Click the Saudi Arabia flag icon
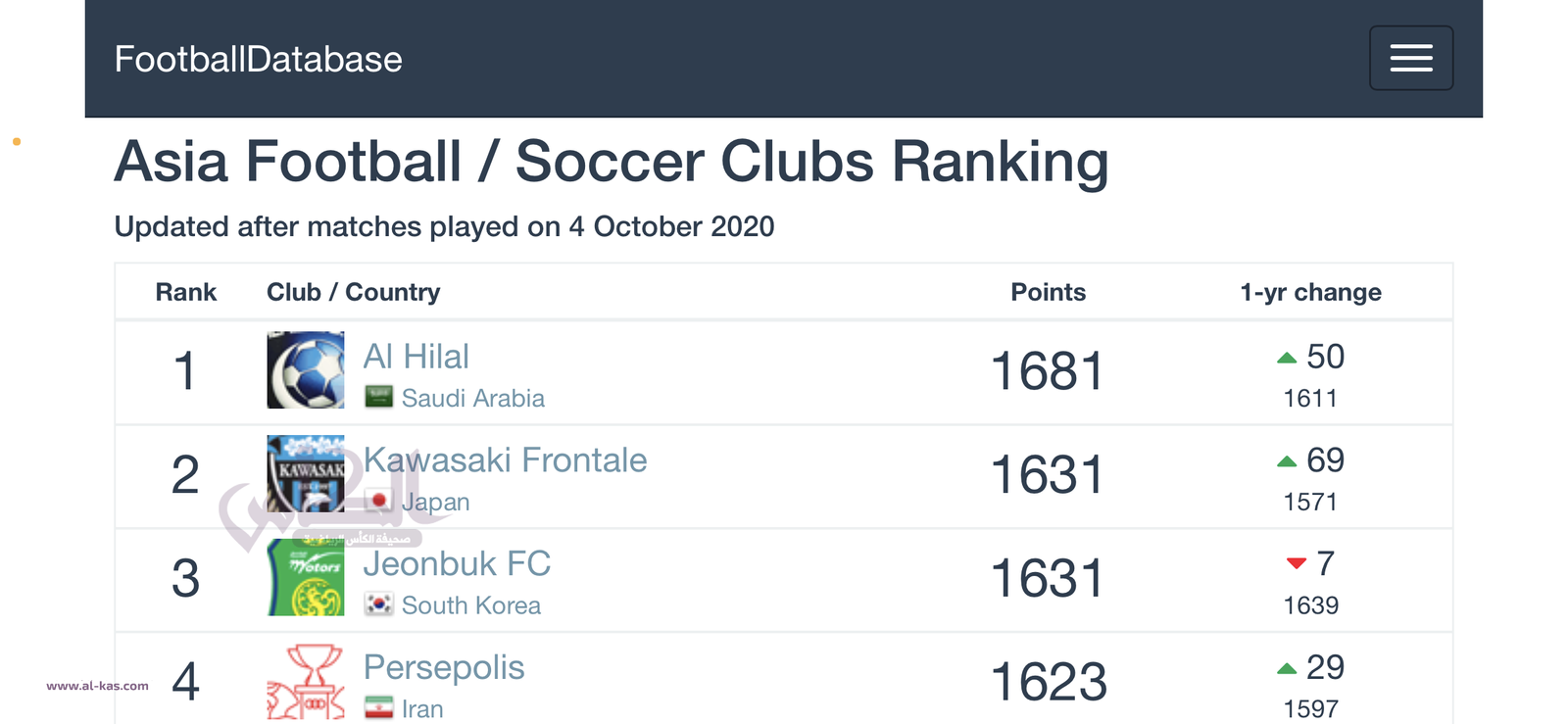The width and height of the screenshot is (1568, 724). (378, 397)
